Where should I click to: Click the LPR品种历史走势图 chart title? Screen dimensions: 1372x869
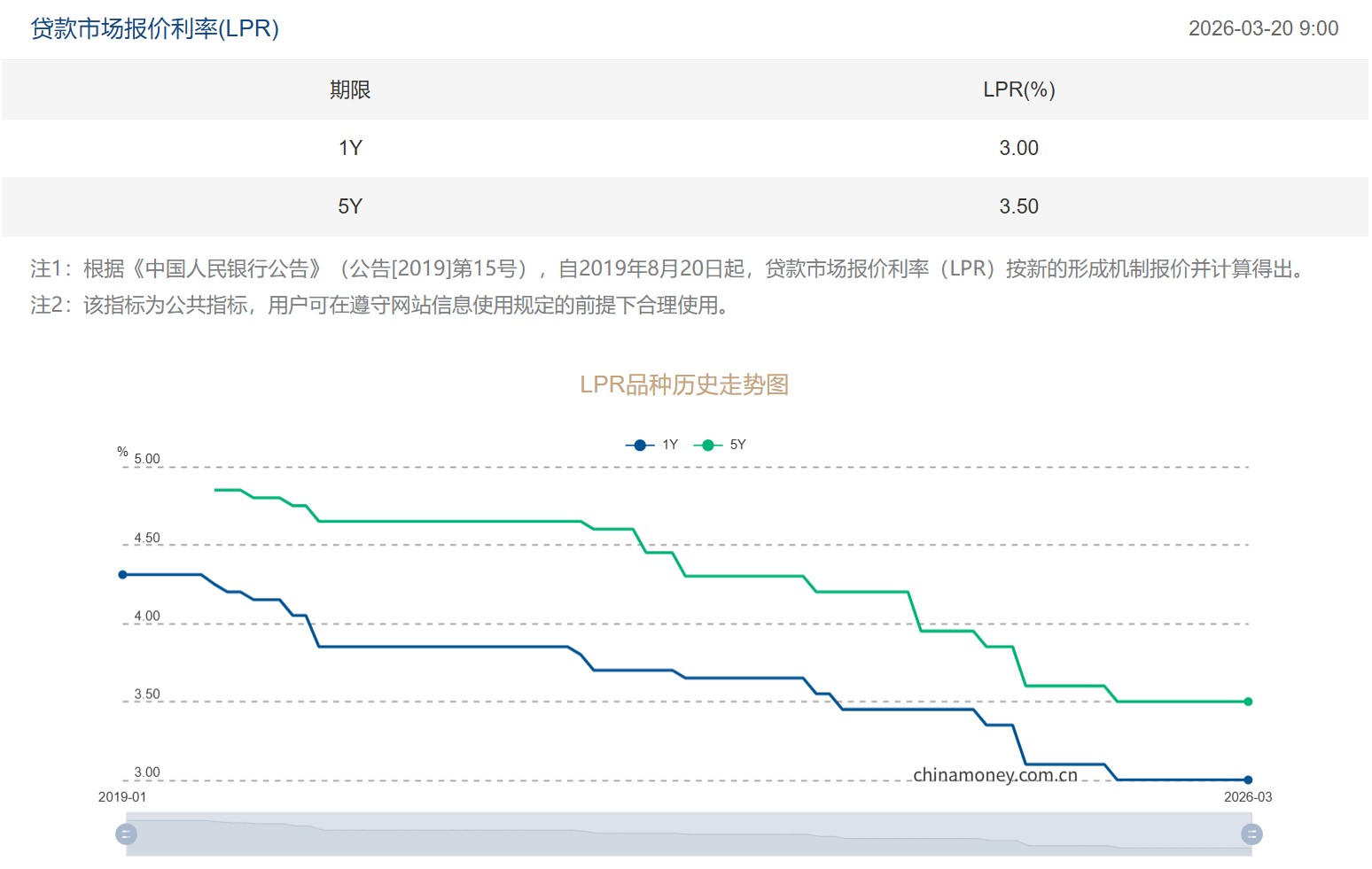[684, 384]
